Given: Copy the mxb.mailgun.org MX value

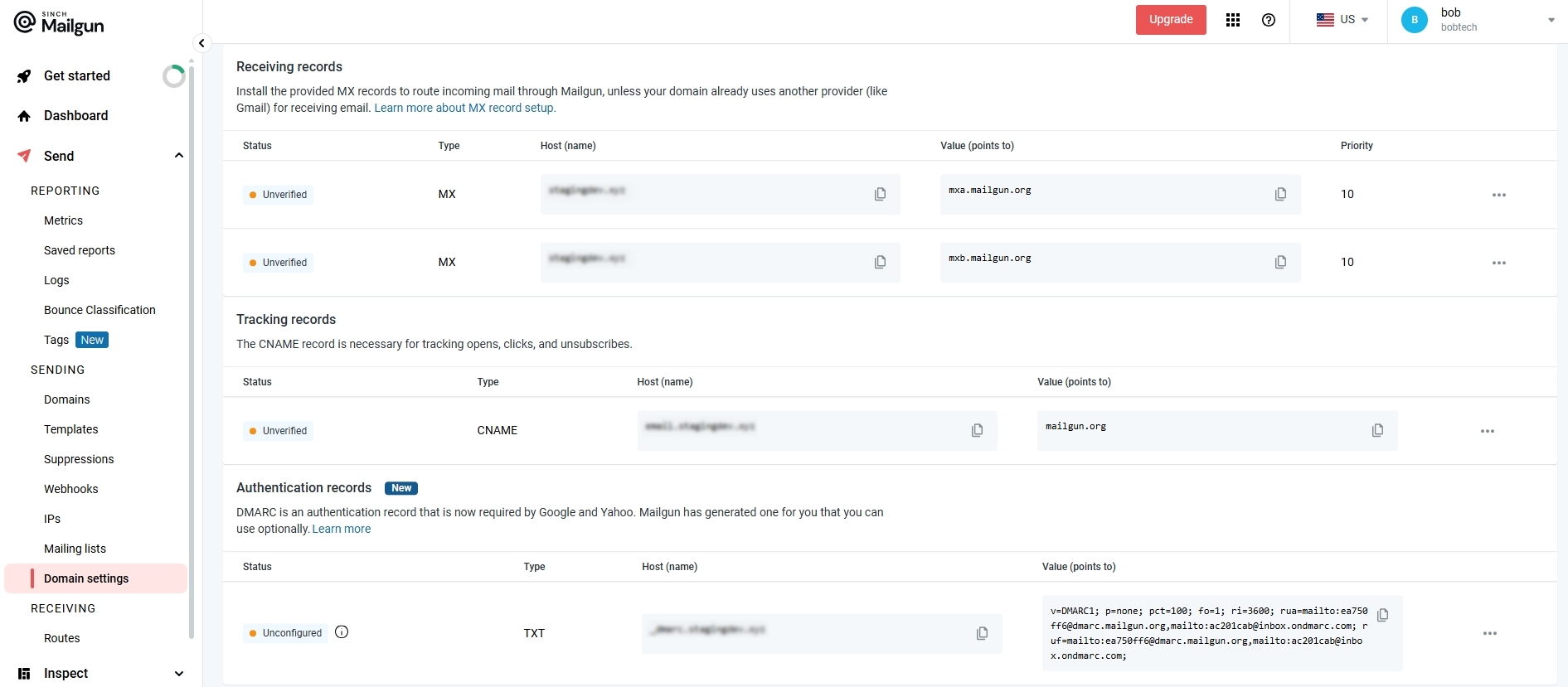Looking at the screenshot, I should (1280, 262).
